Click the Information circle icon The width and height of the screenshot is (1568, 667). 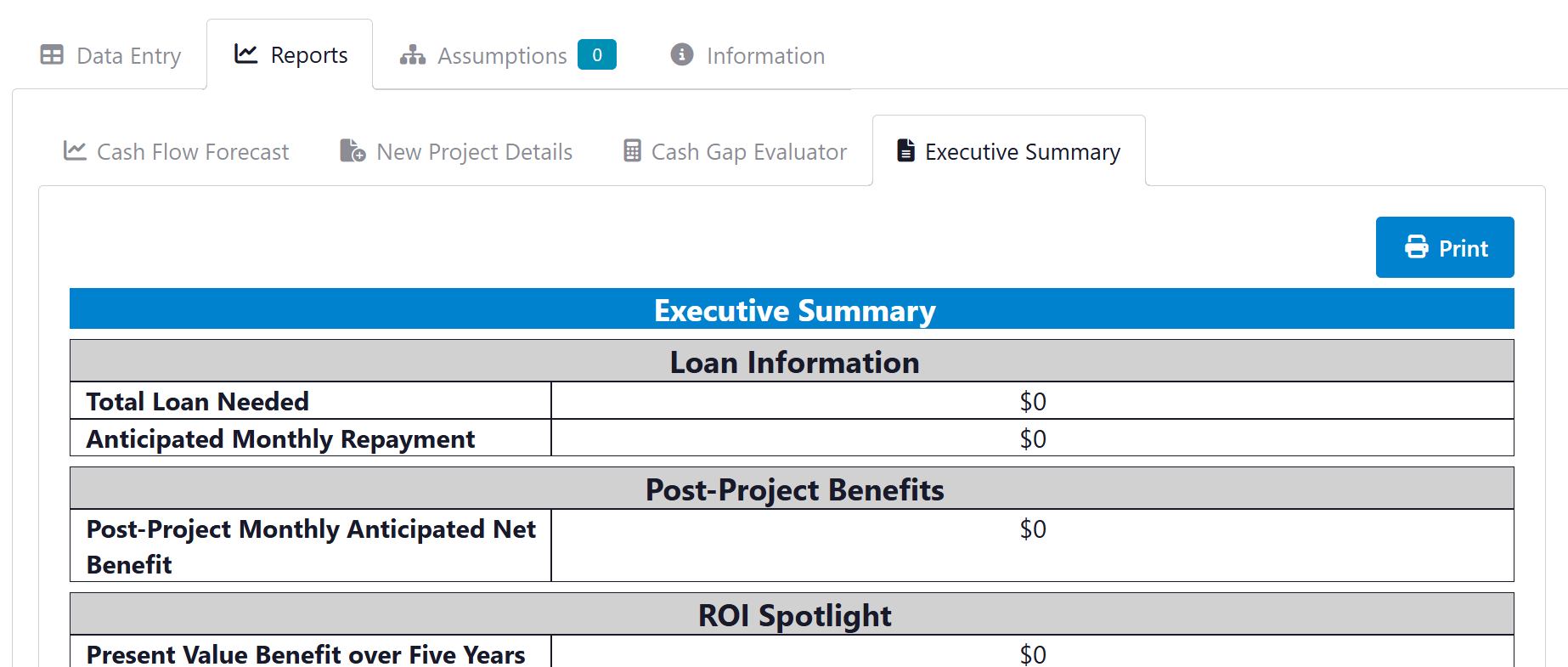pyautogui.click(x=682, y=54)
